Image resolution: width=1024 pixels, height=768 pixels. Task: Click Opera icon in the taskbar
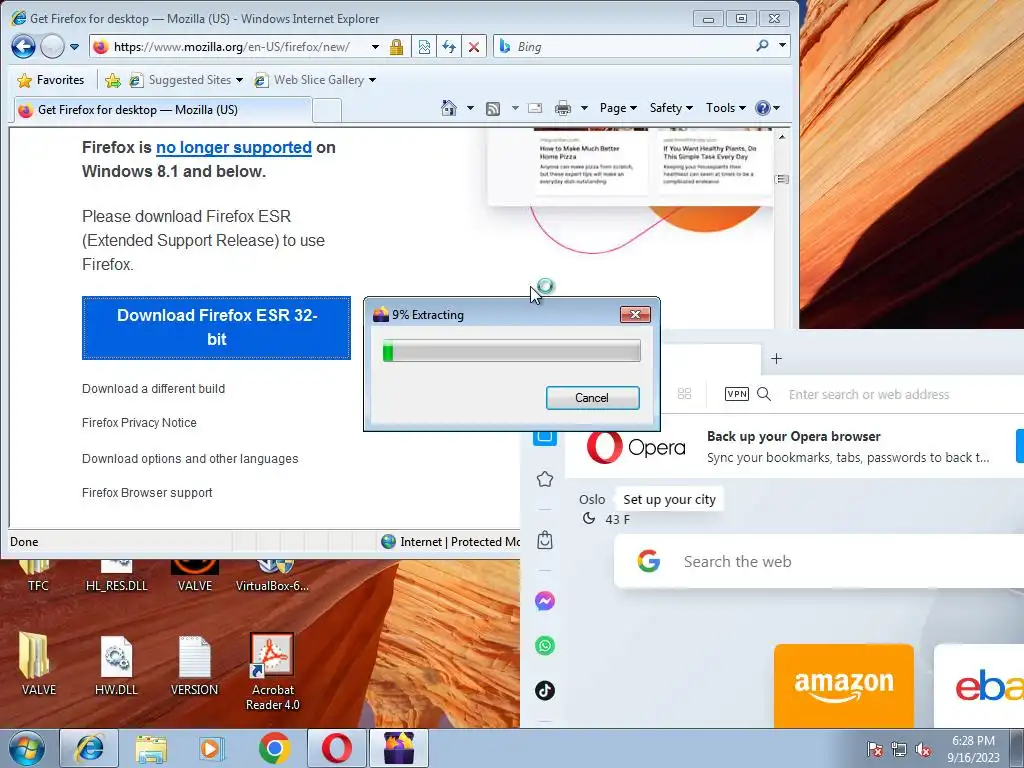pyautogui.click(x=336, y=748)
